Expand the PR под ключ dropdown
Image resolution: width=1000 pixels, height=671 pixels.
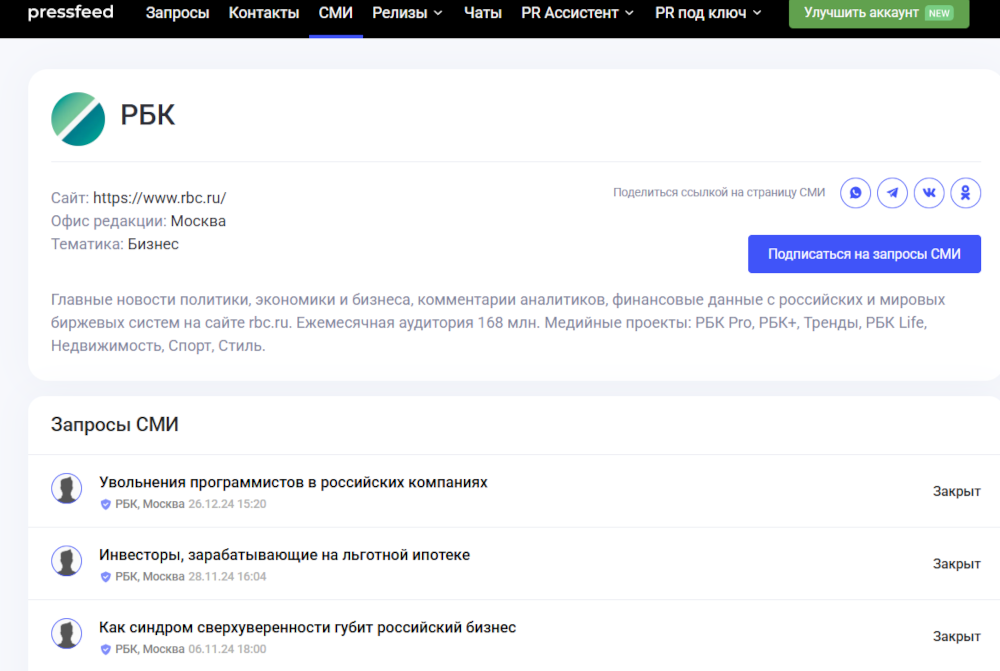click(x=709, y=13)
